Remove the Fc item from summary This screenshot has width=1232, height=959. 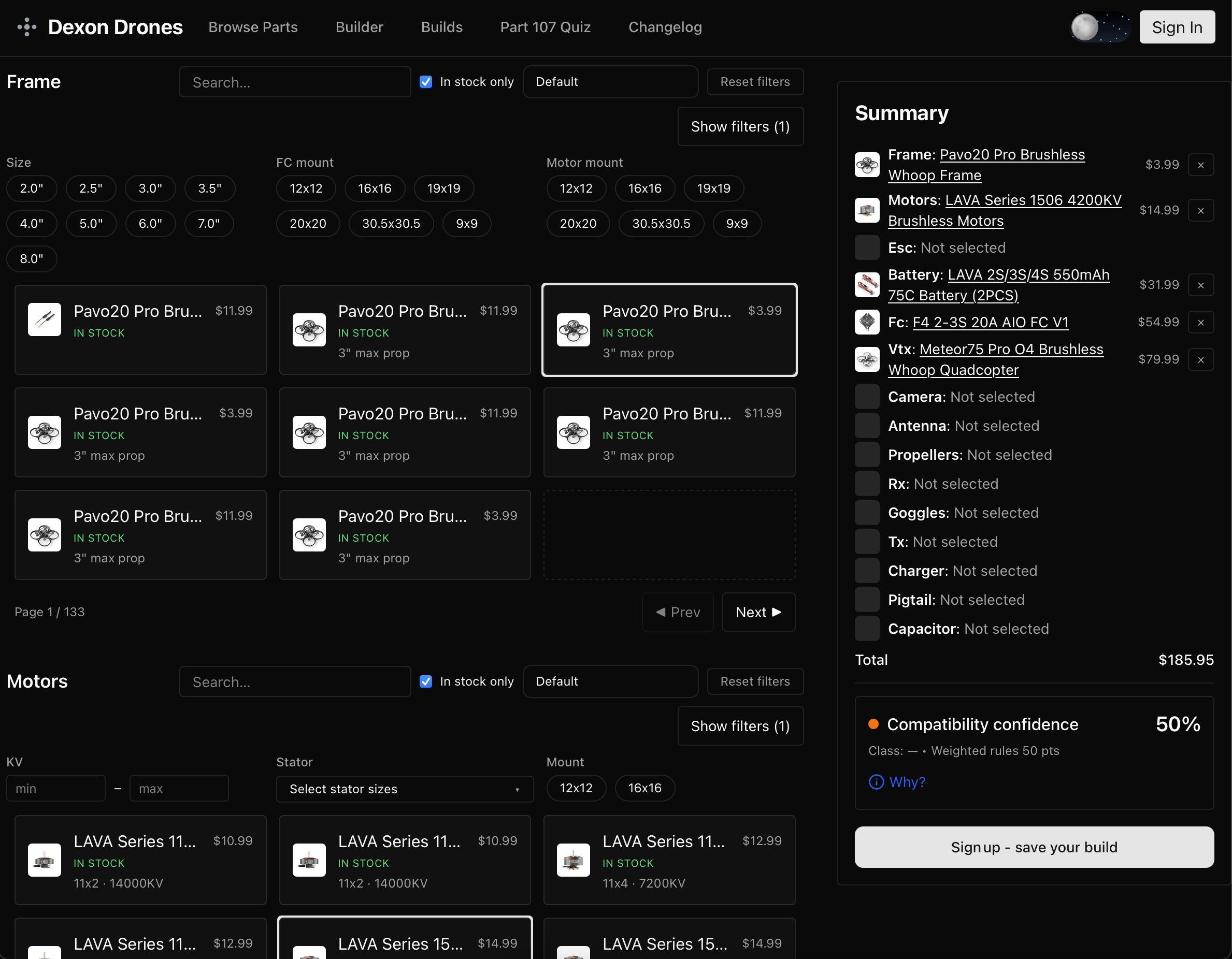point(1201,323)
